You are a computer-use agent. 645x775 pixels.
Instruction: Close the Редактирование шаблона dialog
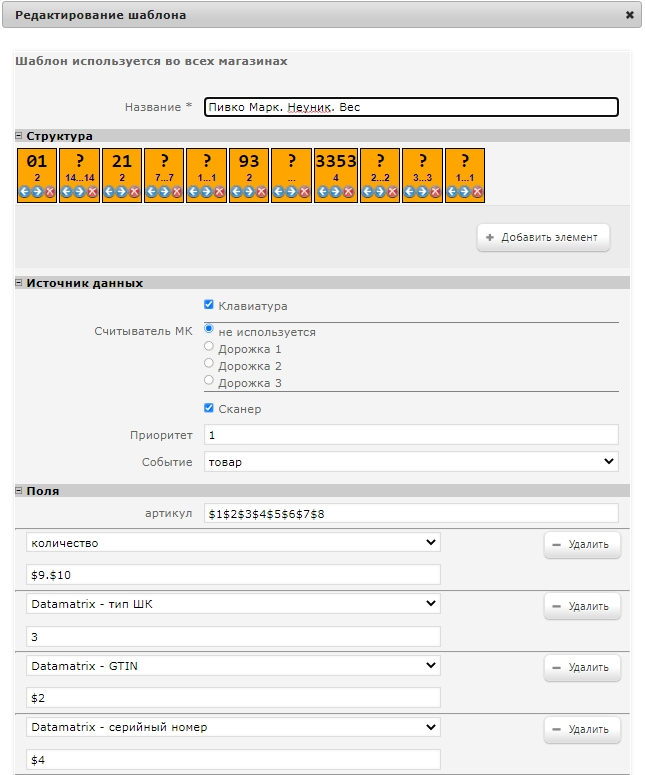(x=630, y=15)
